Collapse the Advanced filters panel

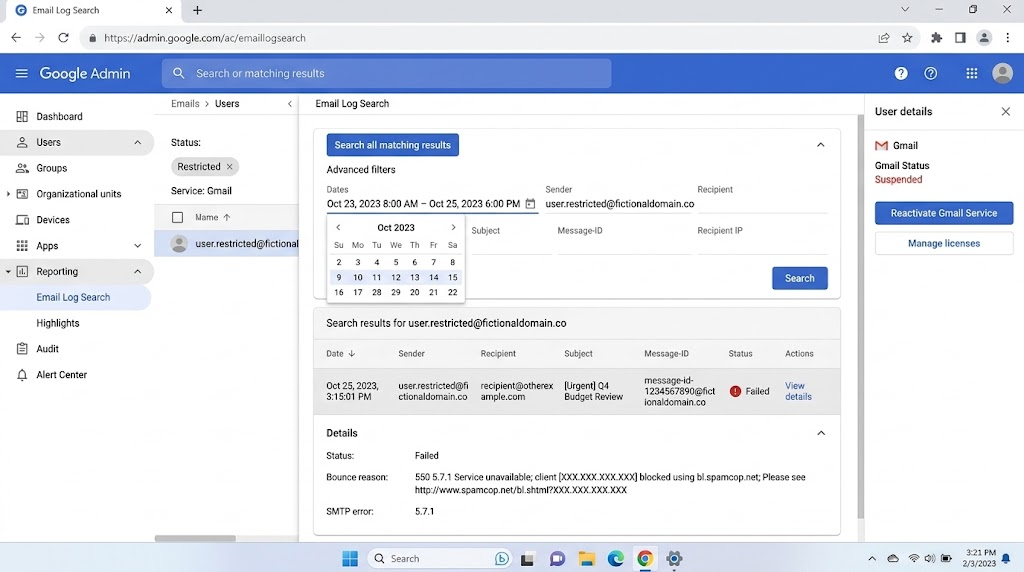pos(821,145)
